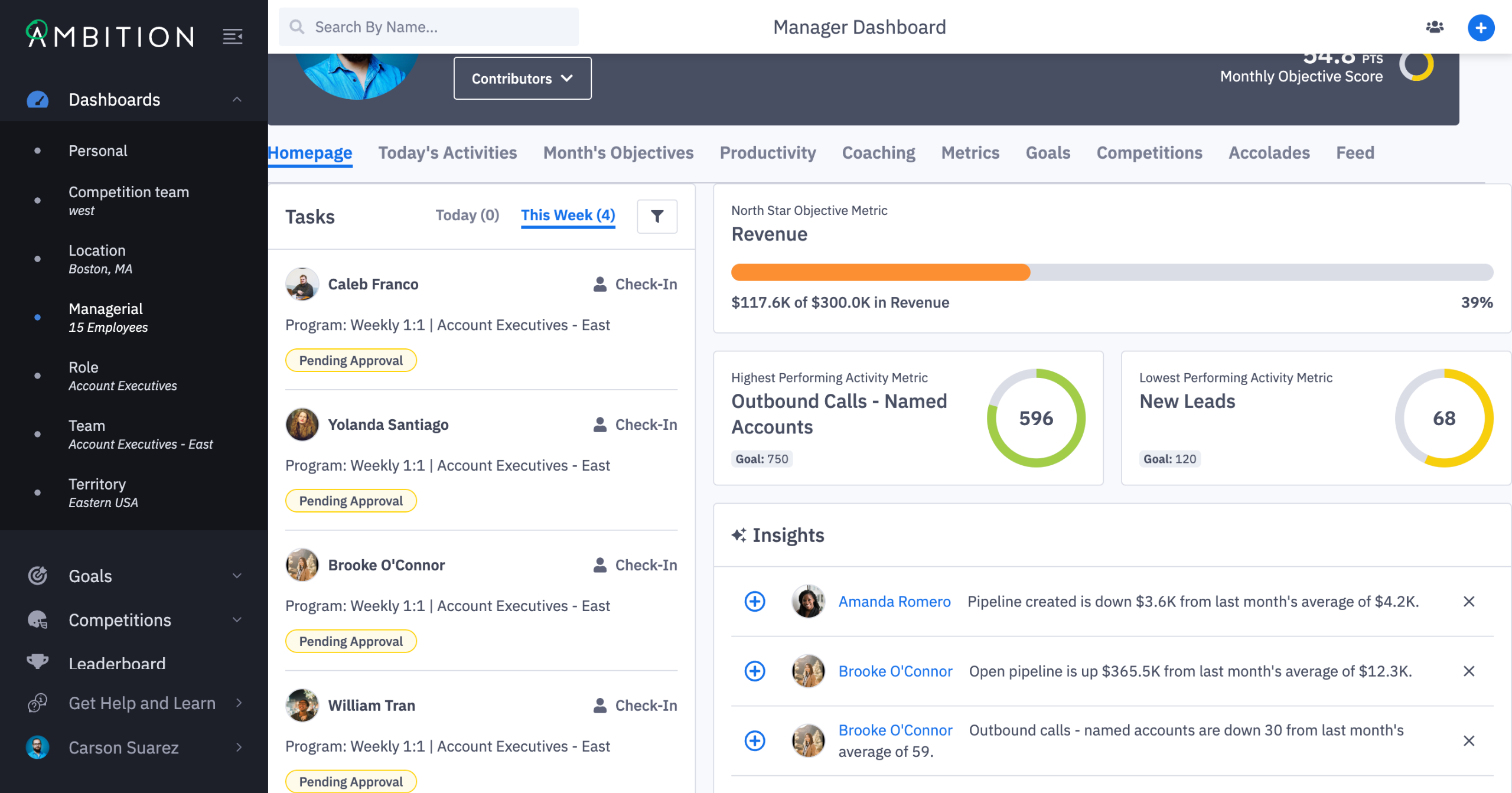The width and height of the screenshot is (1512, 793).
Task: Click the blue plus add button
Action: (1481, 27)
